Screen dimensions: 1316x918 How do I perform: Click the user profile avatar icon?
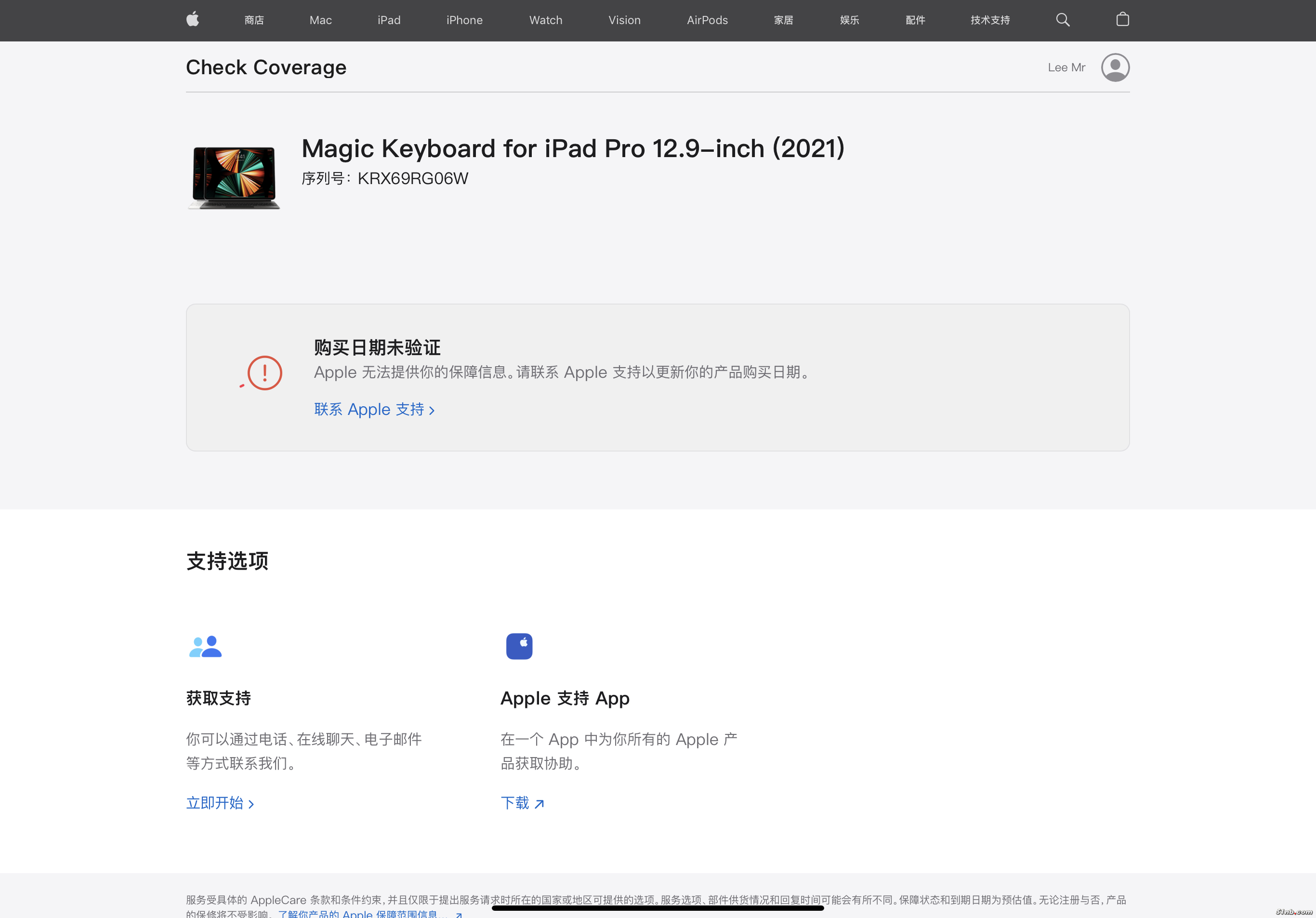coord(1115,67)
